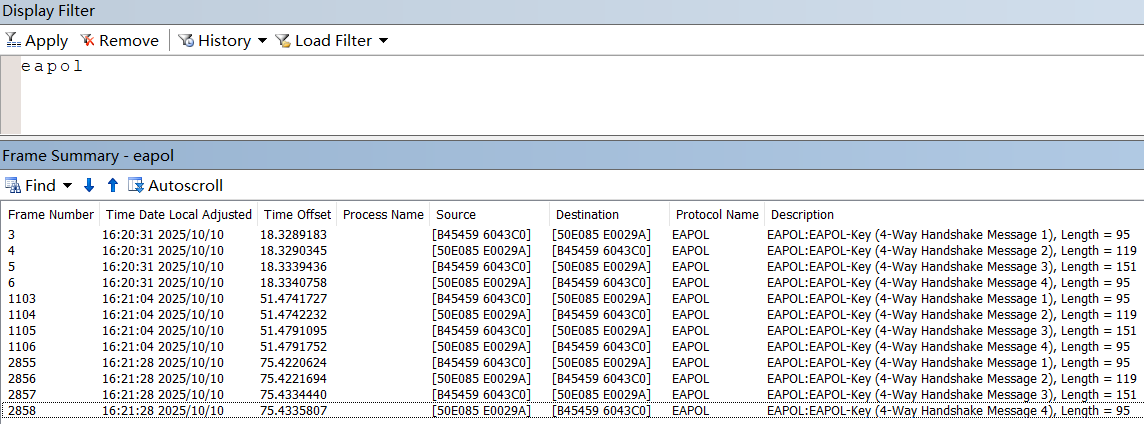The height and width of the screenshot is (424, 1144).
Task: Click the Destination column header
Action: click(x=587, y=215)
